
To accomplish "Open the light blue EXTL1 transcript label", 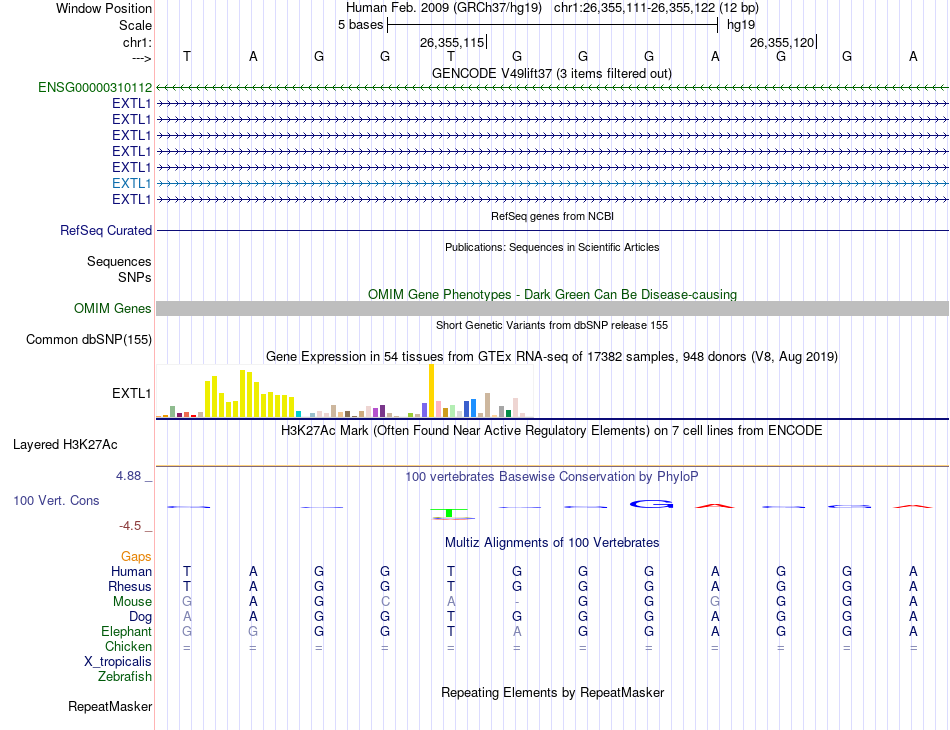I will [131, 183].
